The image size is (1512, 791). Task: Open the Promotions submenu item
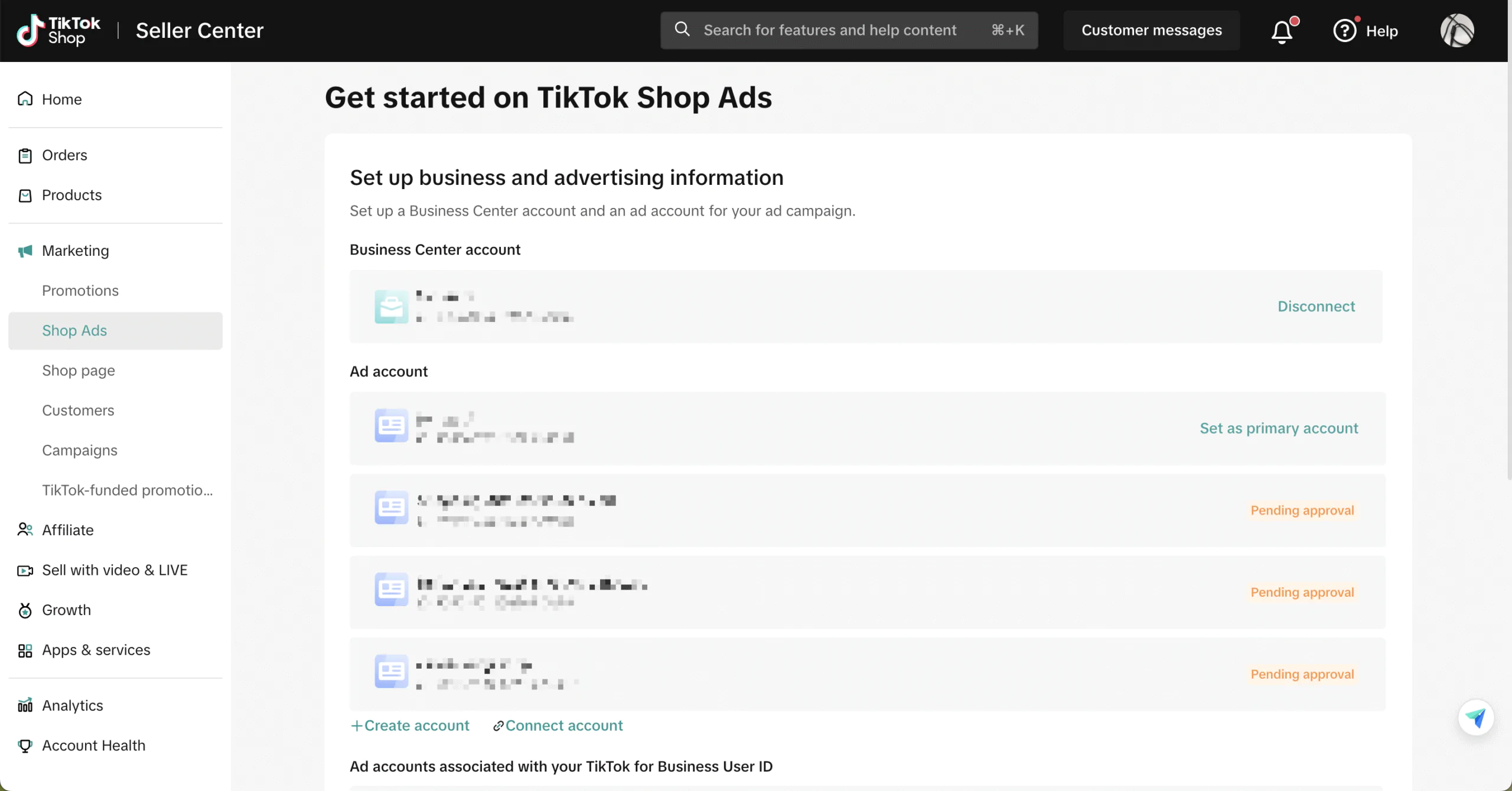(x=80, y=291)
